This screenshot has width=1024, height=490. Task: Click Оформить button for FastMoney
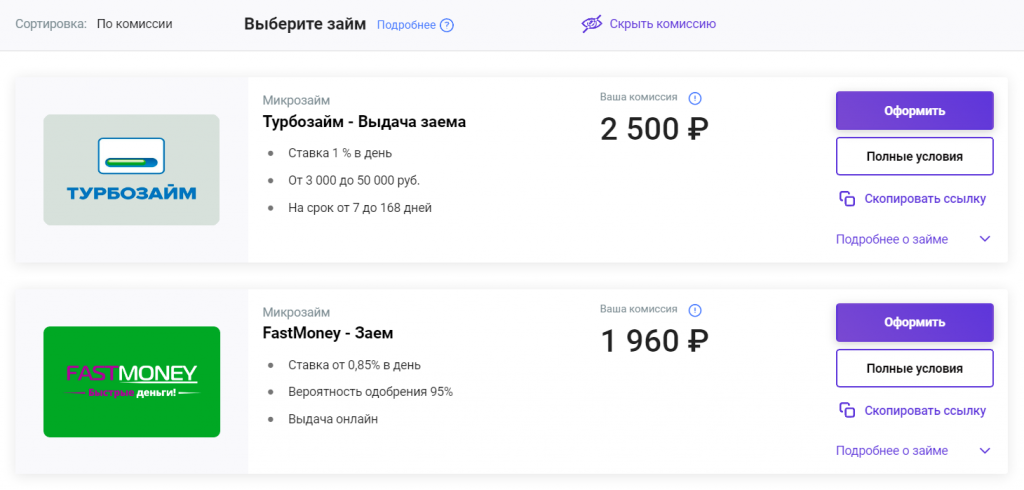[914, 322]
